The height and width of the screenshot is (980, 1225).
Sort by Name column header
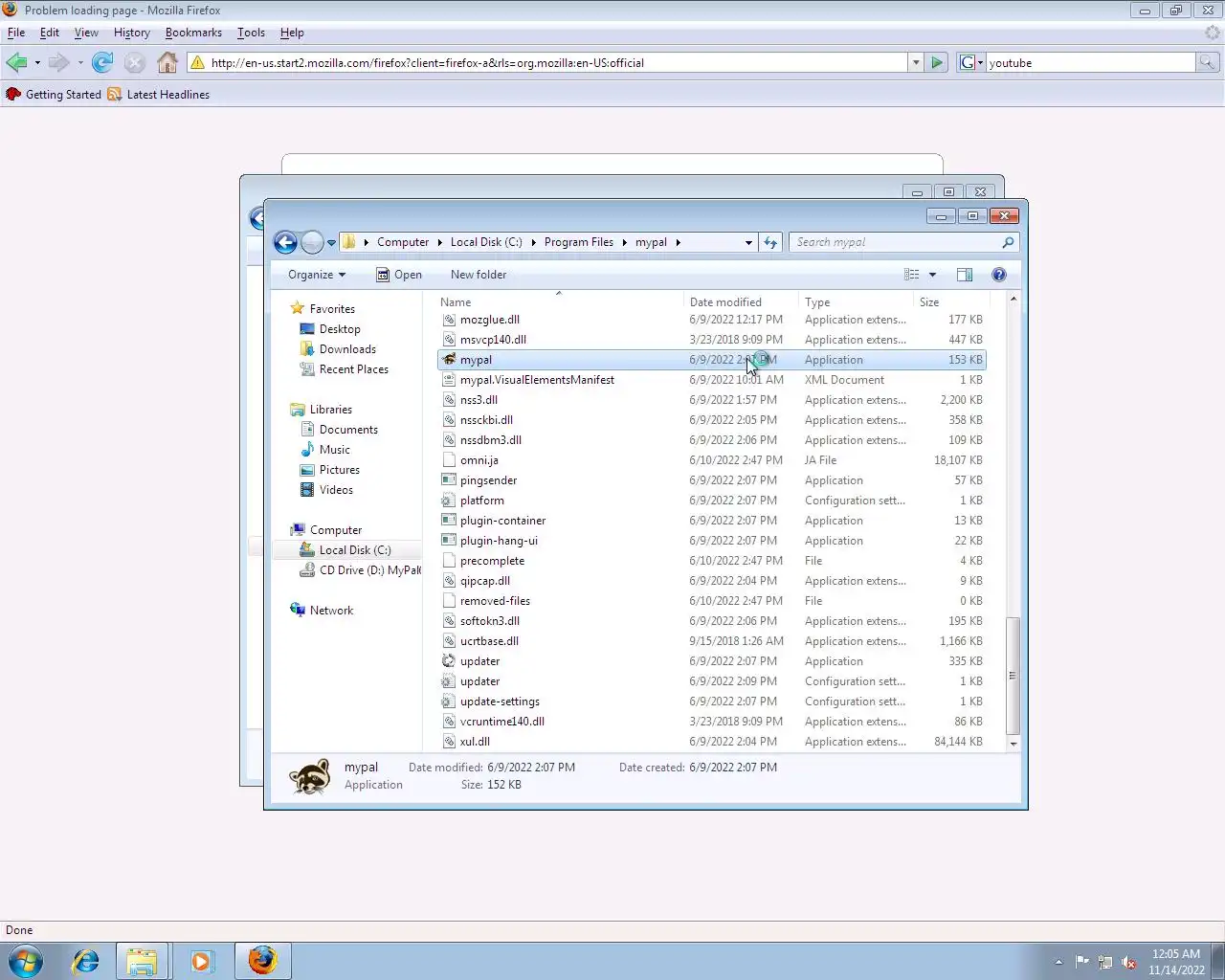coord(559,302)
